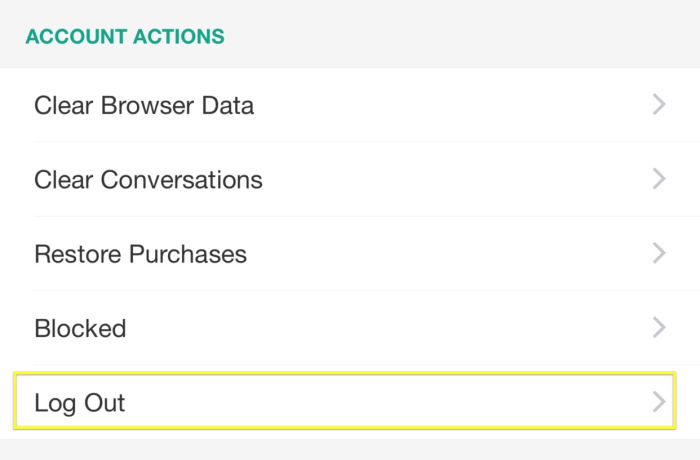
Task: Click the "Restore Purchases" text label
Action: tap(140, 254)
